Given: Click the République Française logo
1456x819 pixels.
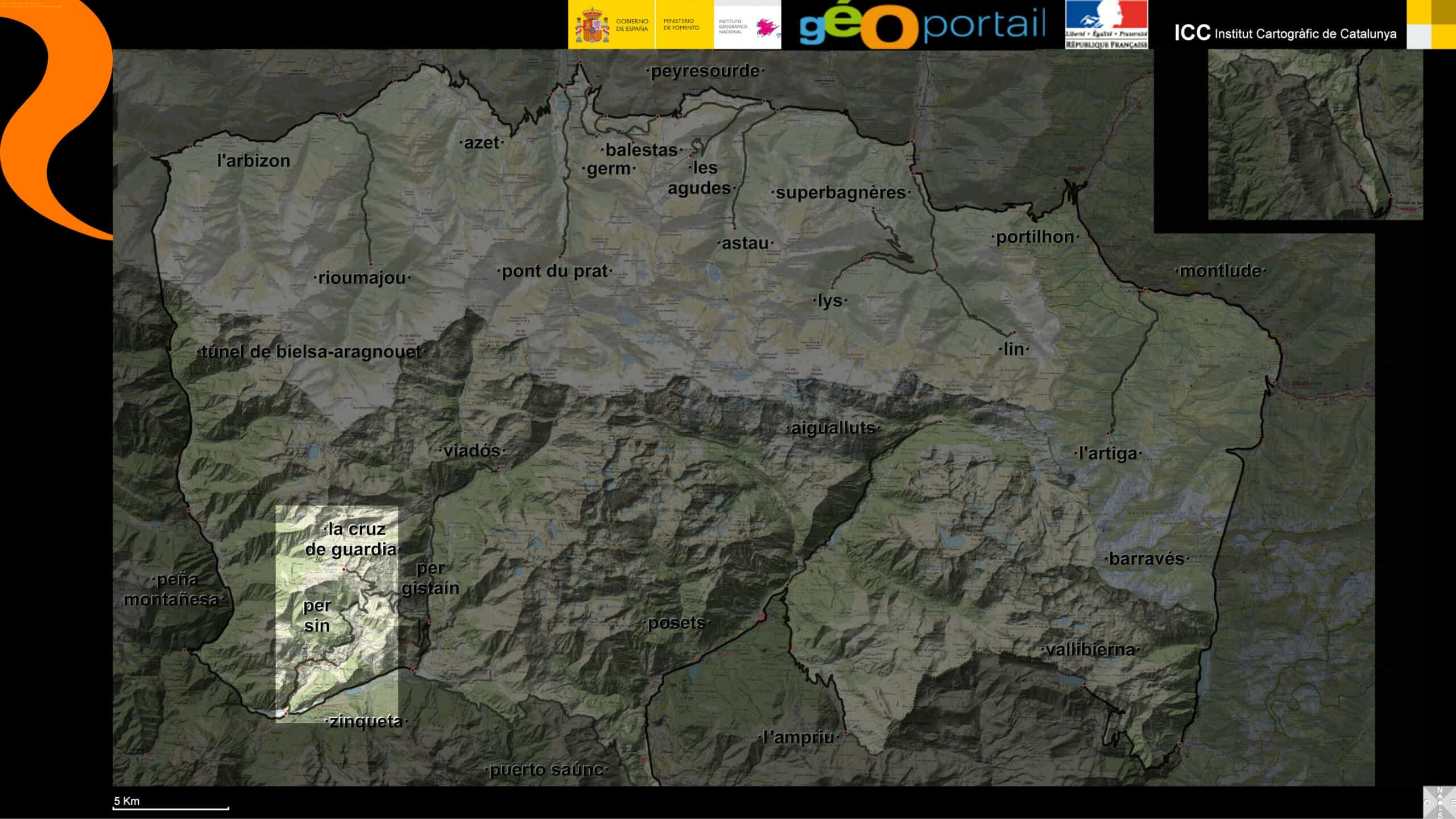Looking at the screenshot, I should coord(1106,24).
